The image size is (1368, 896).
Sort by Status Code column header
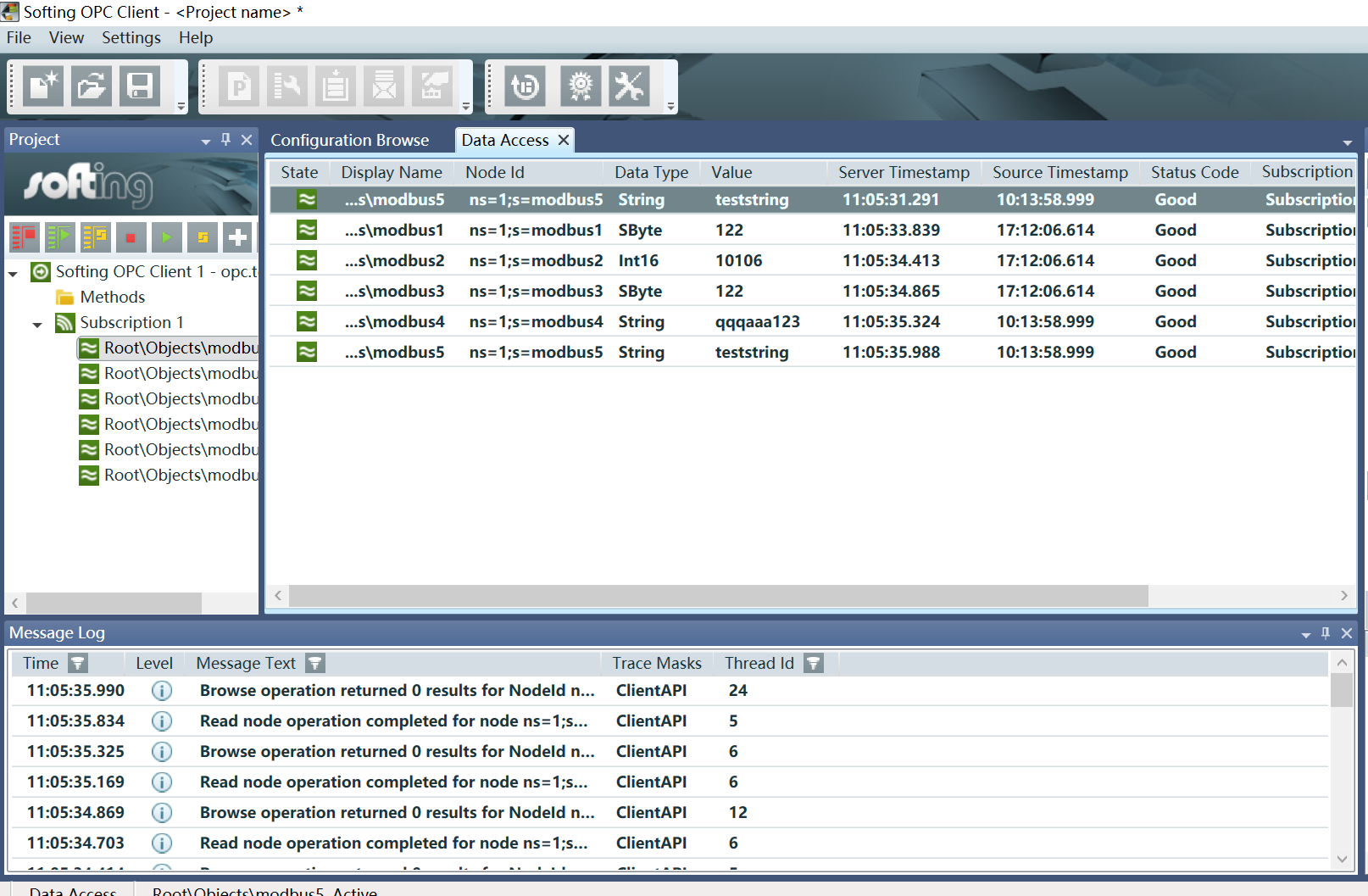1195,172
